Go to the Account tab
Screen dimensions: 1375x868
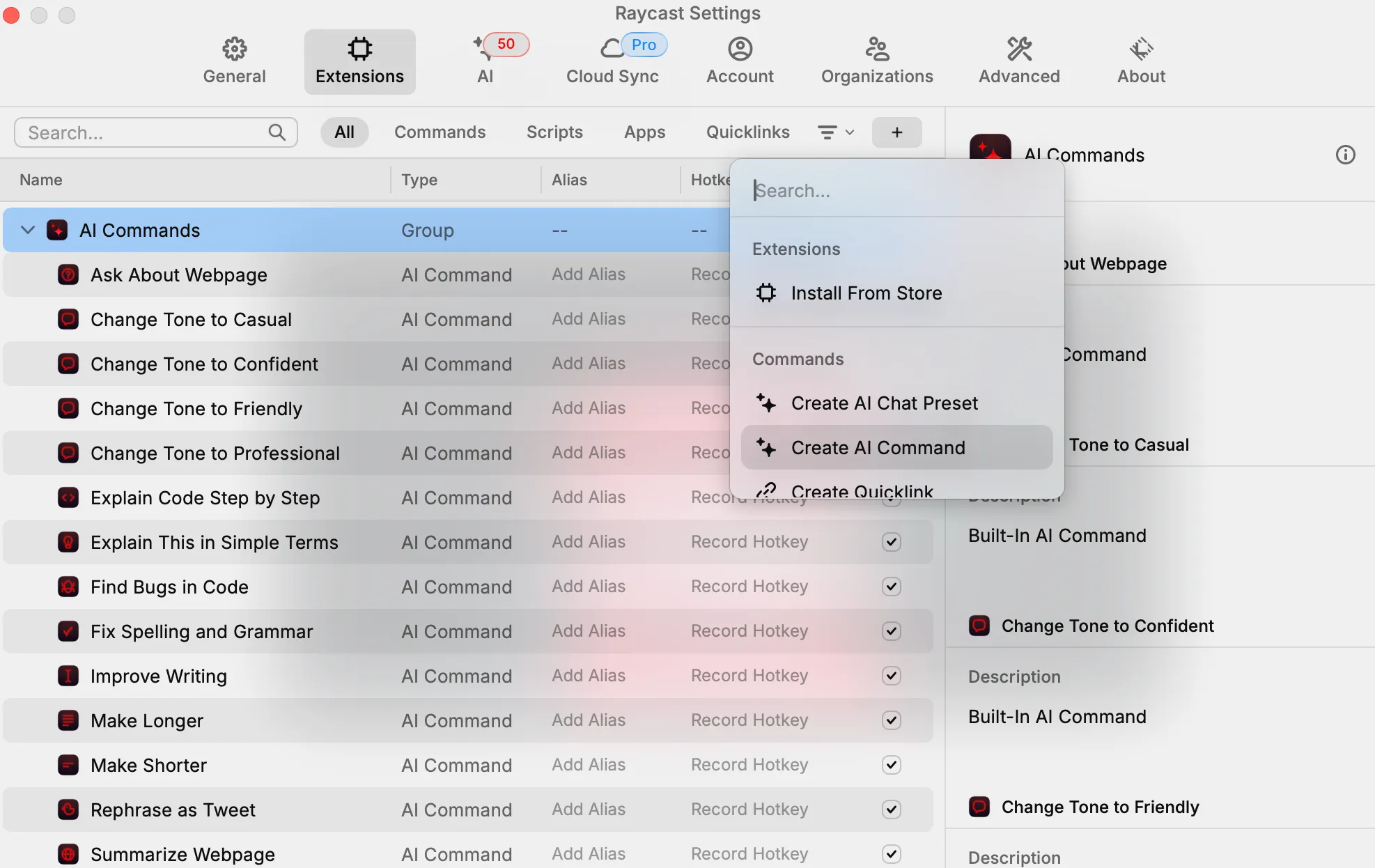pyautogui.click(x=740, y=61)
